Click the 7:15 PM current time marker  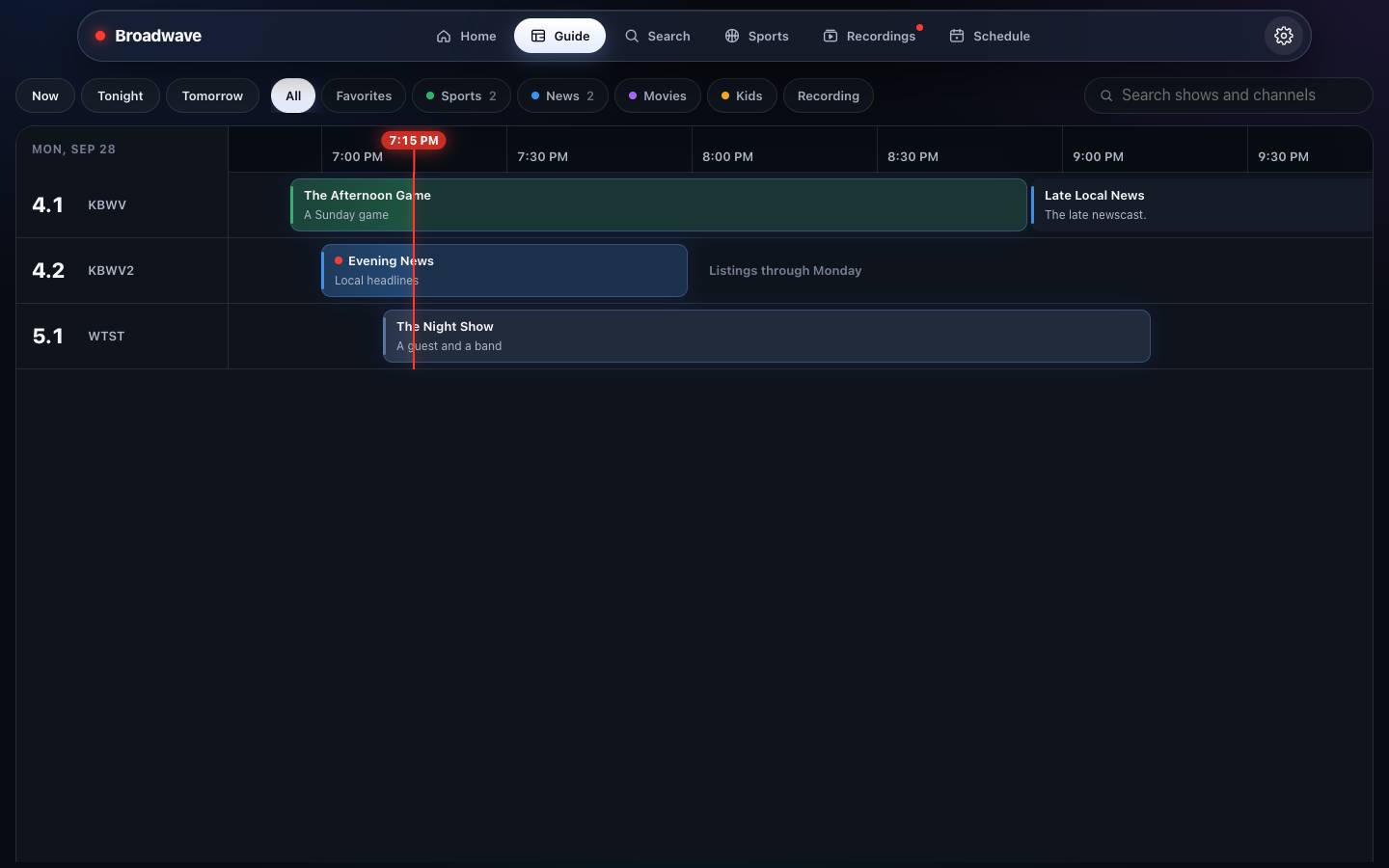(x=414, y=141)
